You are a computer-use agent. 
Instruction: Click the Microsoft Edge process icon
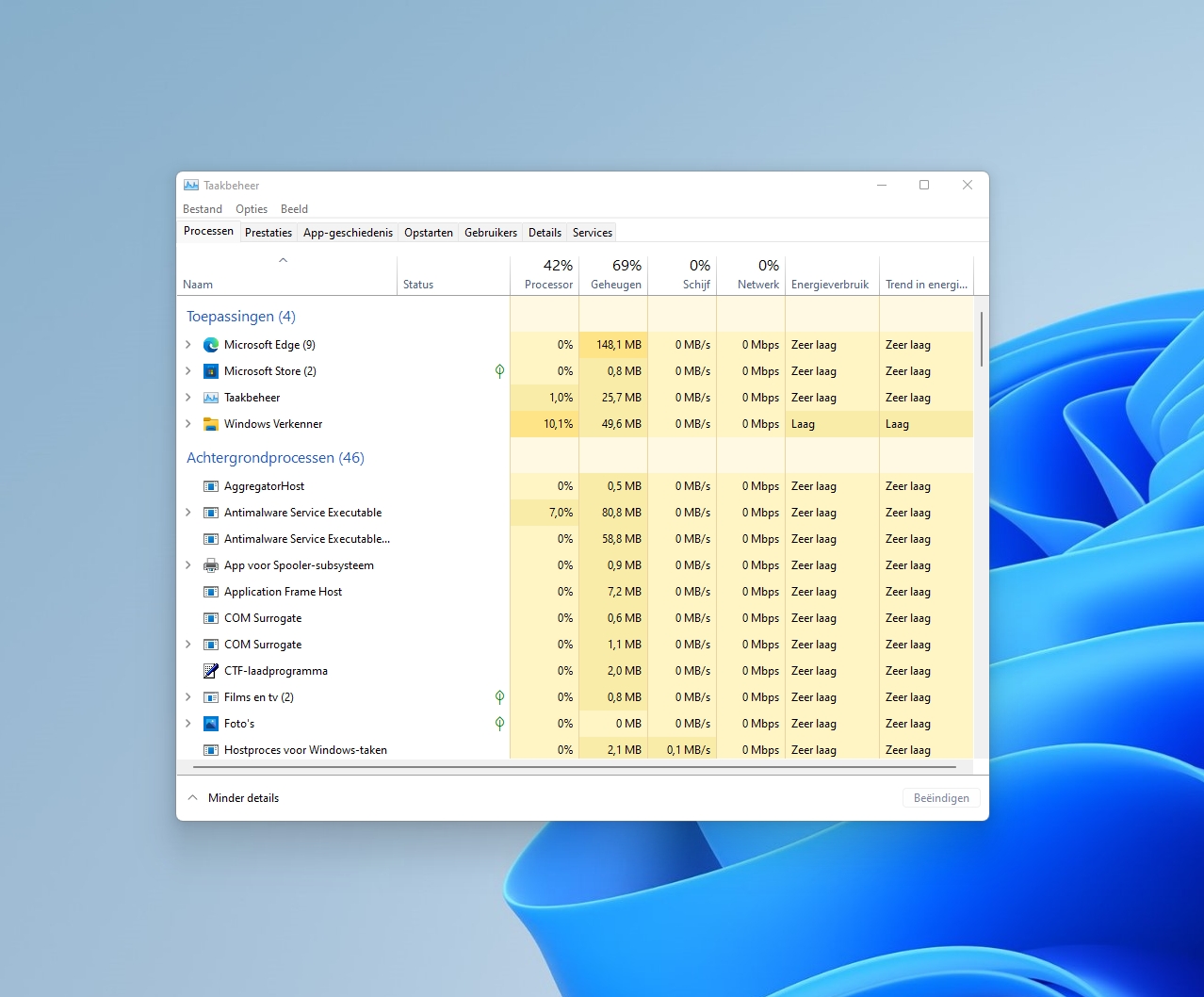[211, 345]
